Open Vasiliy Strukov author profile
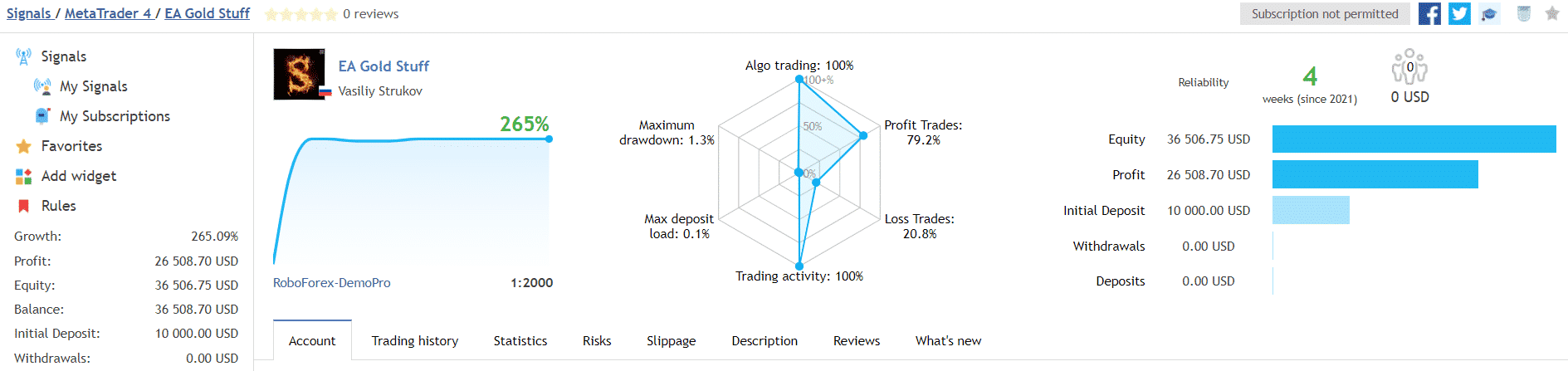The image size is (1568, 371). coord(380,91)
